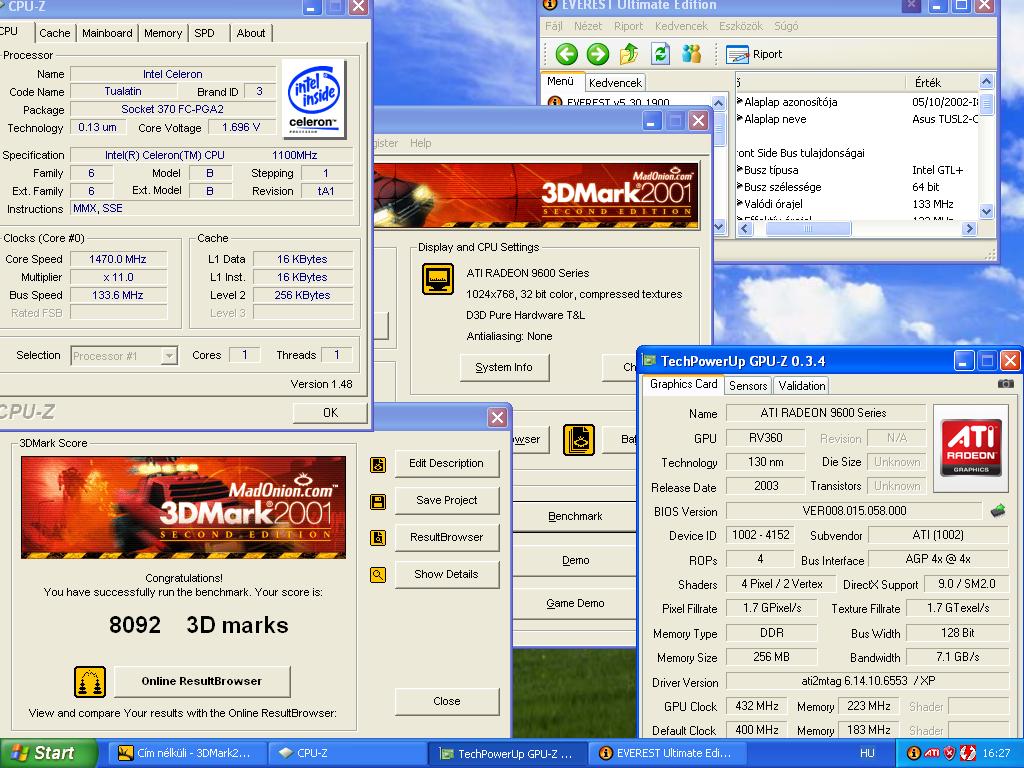Viewport: 1024px width, 768px height.
Task: Switch to Memory tab in CPU-Z
Action: pyautogui.click(x=163, y=33)
